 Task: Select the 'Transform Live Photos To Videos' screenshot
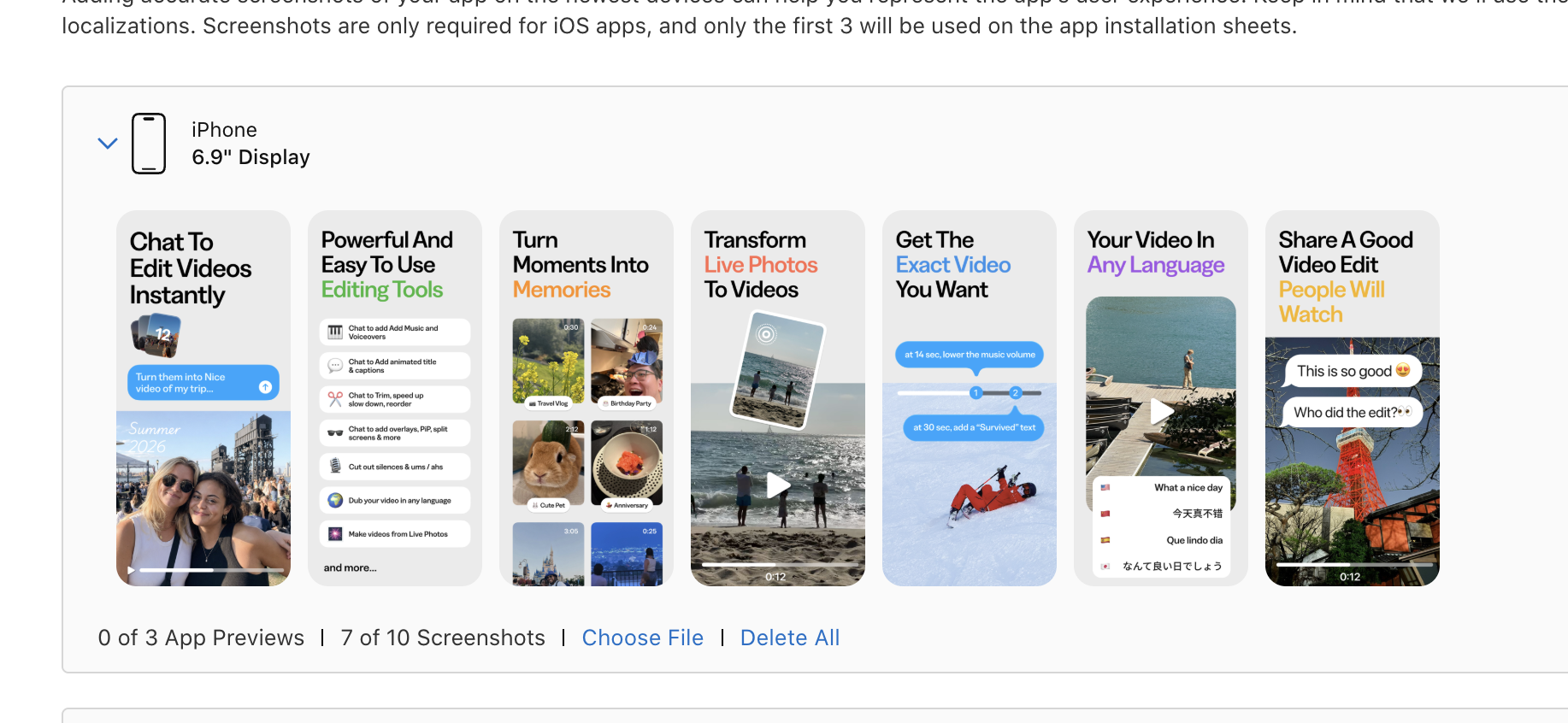coord(778,398)
